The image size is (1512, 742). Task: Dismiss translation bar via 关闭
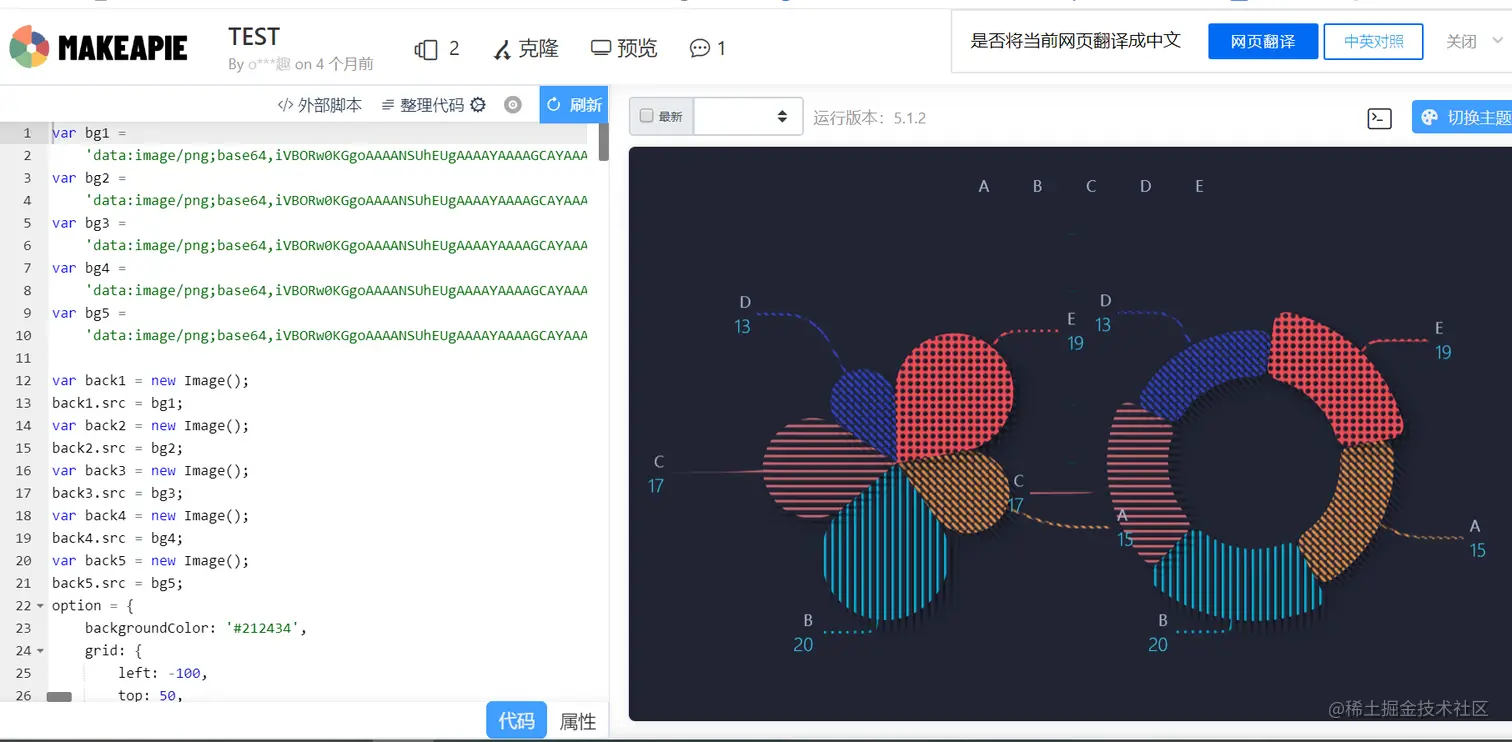coord(1461,42)
